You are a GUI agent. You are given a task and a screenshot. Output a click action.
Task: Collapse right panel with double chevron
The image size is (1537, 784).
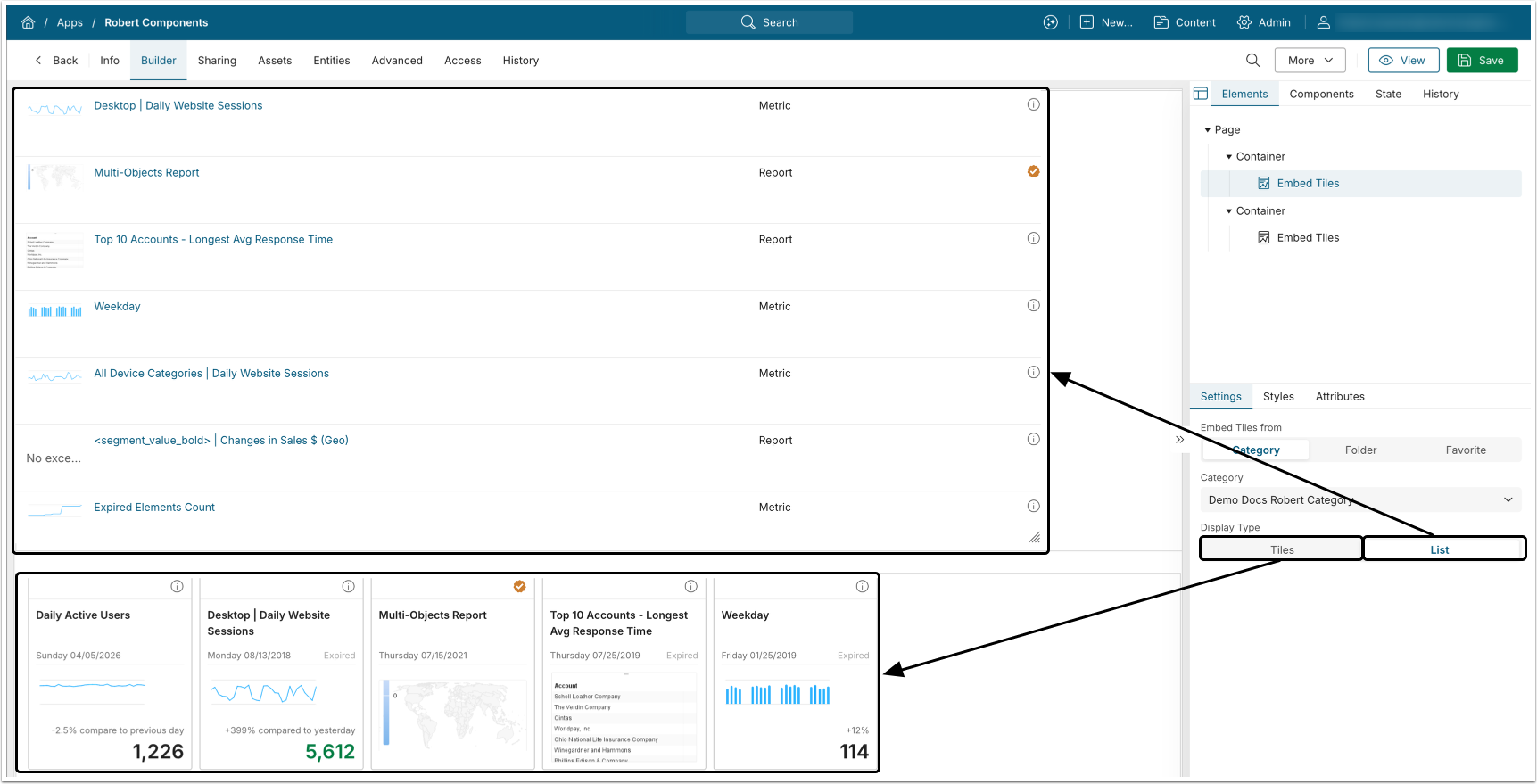[x=1179, y=440]
